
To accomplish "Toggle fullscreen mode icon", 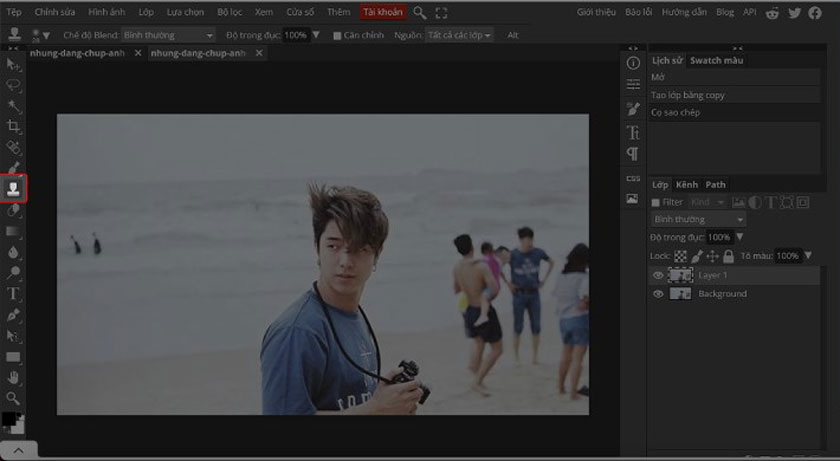I will 441,13.
